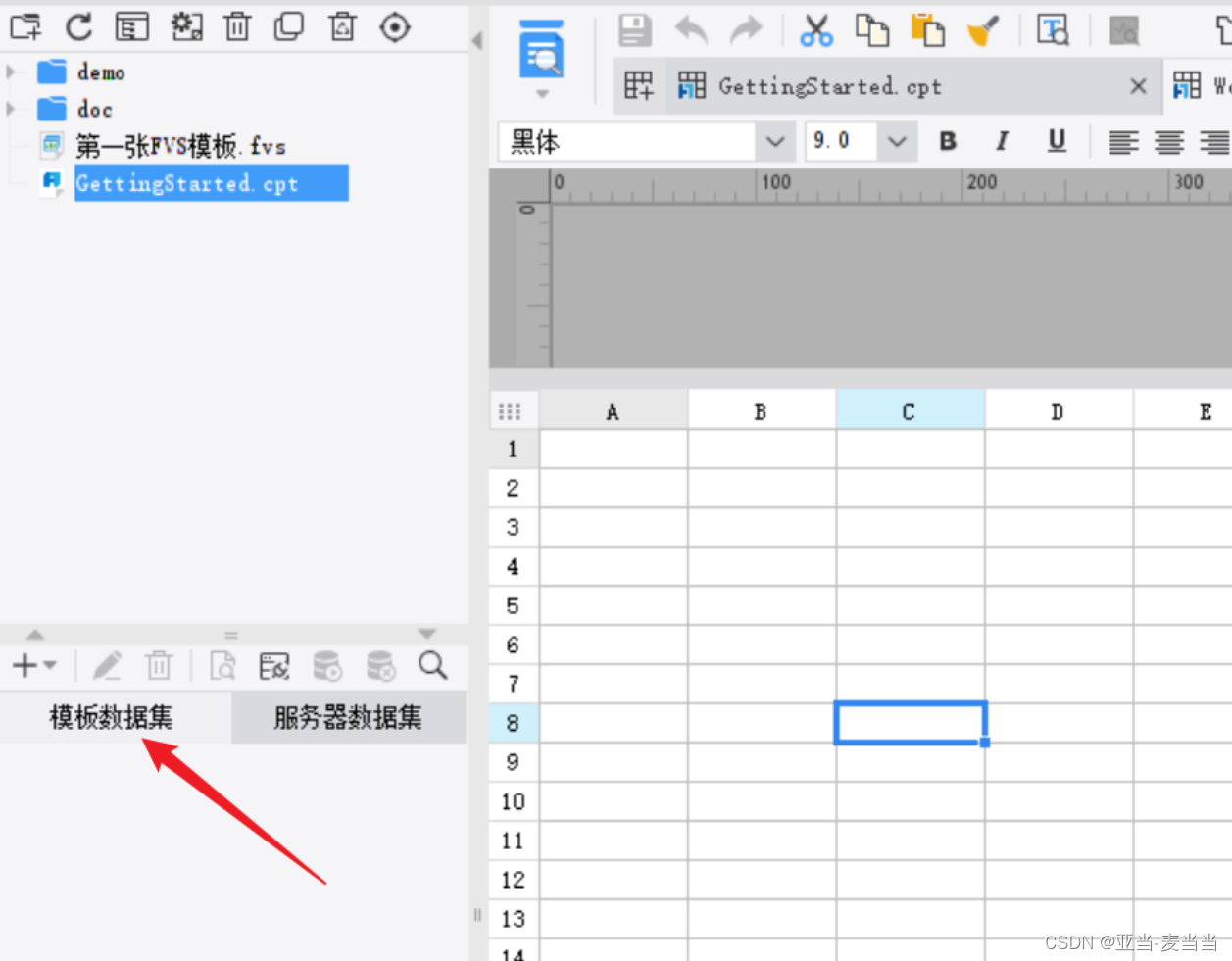The height and width of the screenshot is (961, 1232).
Task: Click the database icon with gear badge
Action: click(327, 666)
